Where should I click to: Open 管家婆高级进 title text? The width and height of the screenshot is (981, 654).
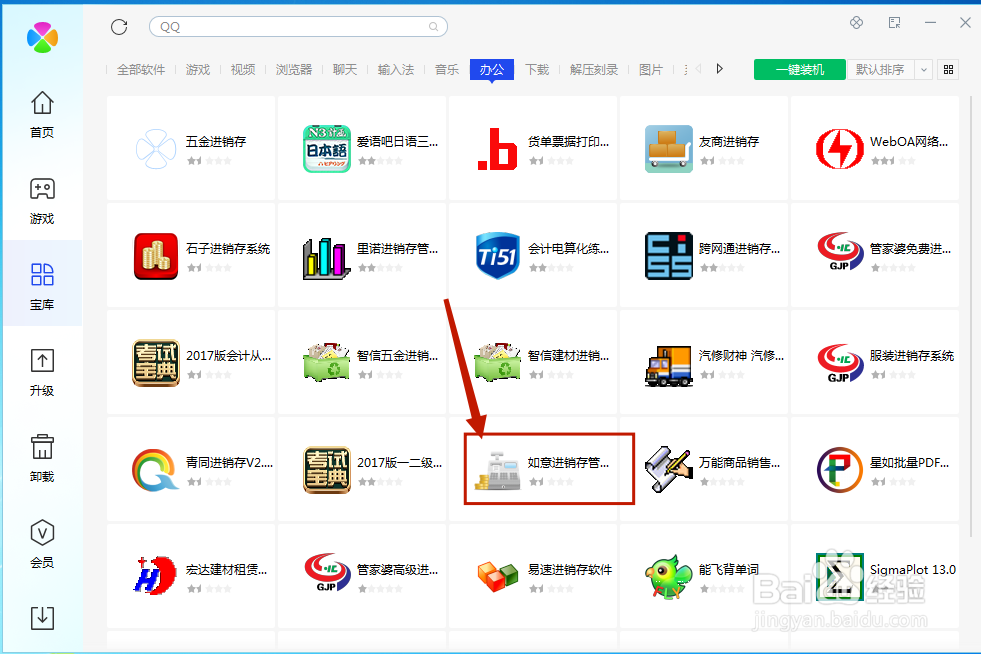[397, 570]
